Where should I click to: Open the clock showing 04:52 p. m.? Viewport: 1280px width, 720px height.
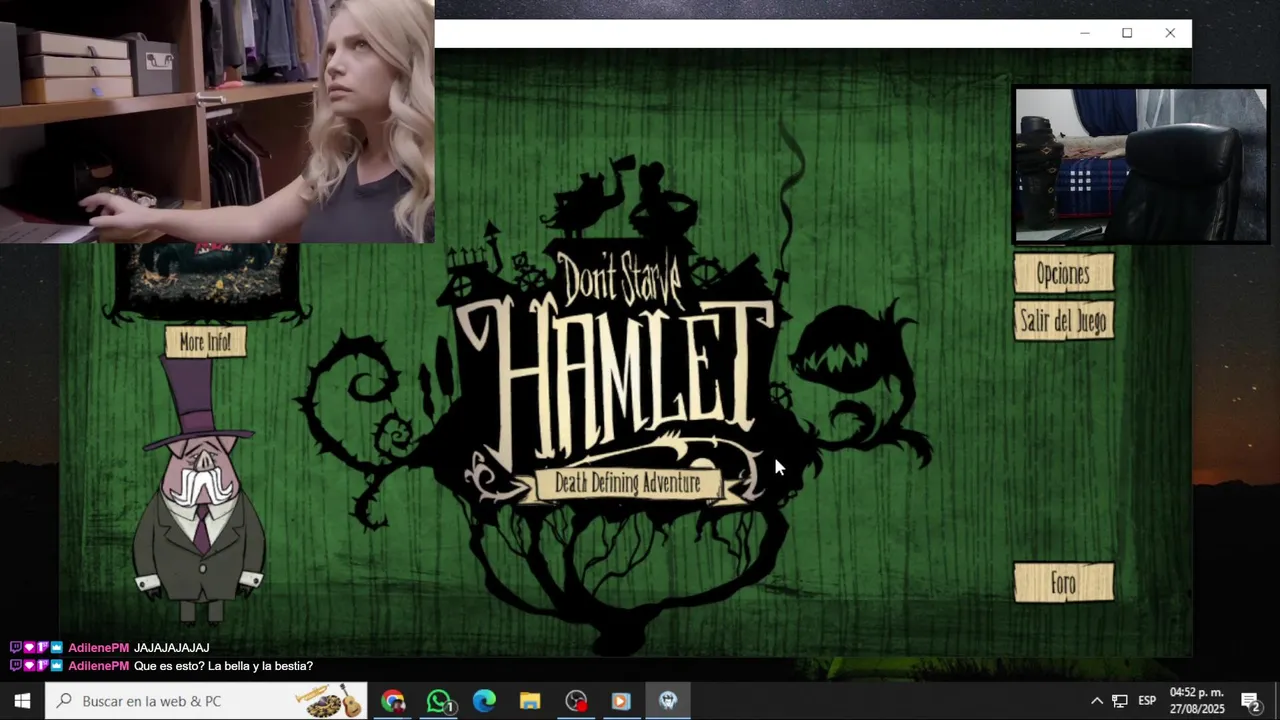click(1197, 701)
